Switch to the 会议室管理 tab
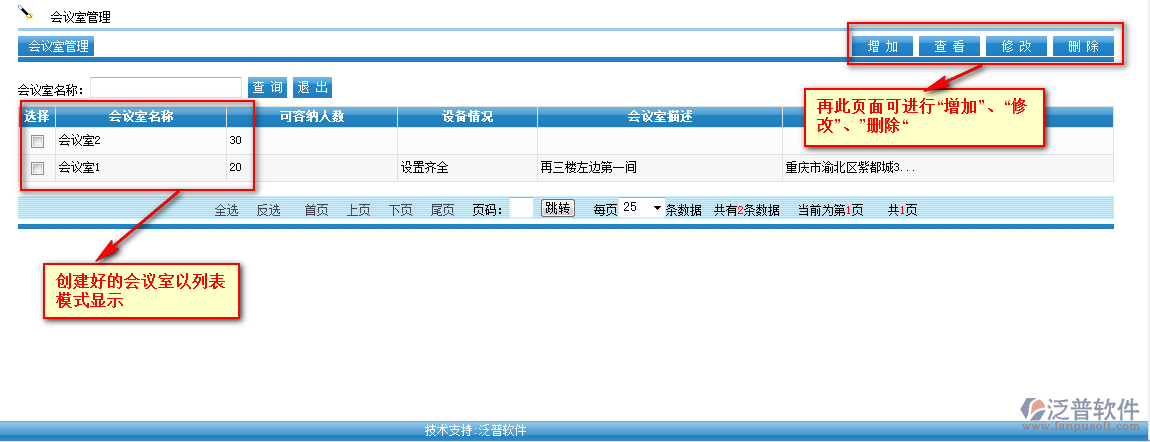The width and height of the screenshot is (1150, 442). click(57, 46)
